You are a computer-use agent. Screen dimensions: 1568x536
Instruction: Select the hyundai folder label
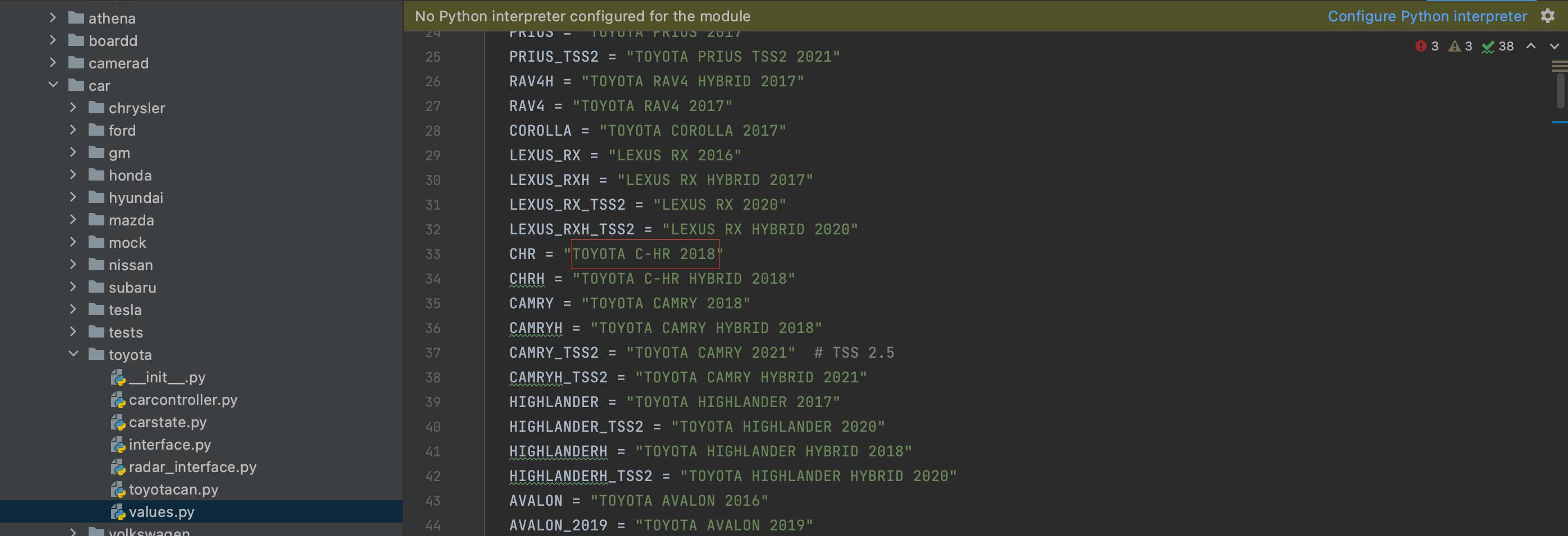pyautogui.click(x=136, y=198)
